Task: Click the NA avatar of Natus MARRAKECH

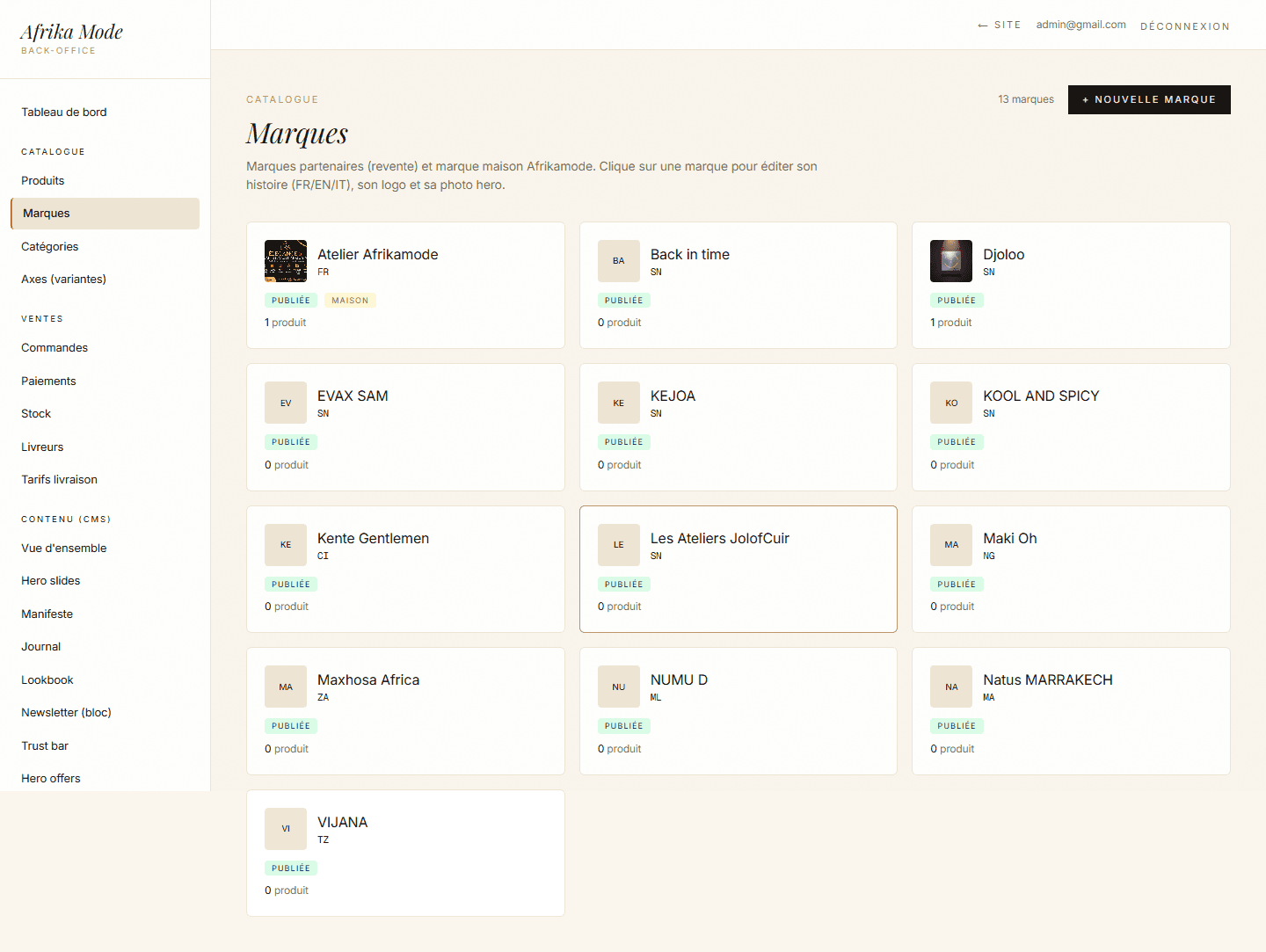Action: coord(951,687)
